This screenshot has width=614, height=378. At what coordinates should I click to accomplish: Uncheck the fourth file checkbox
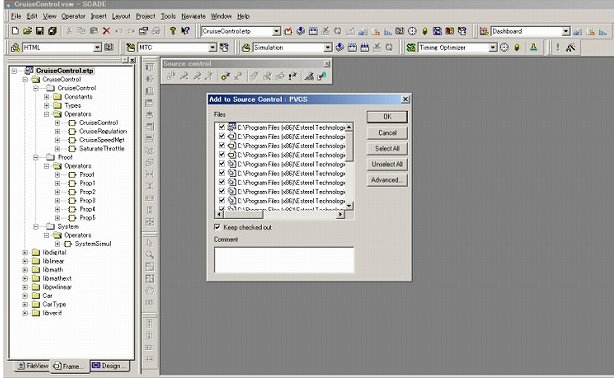[x=222, y=155]
